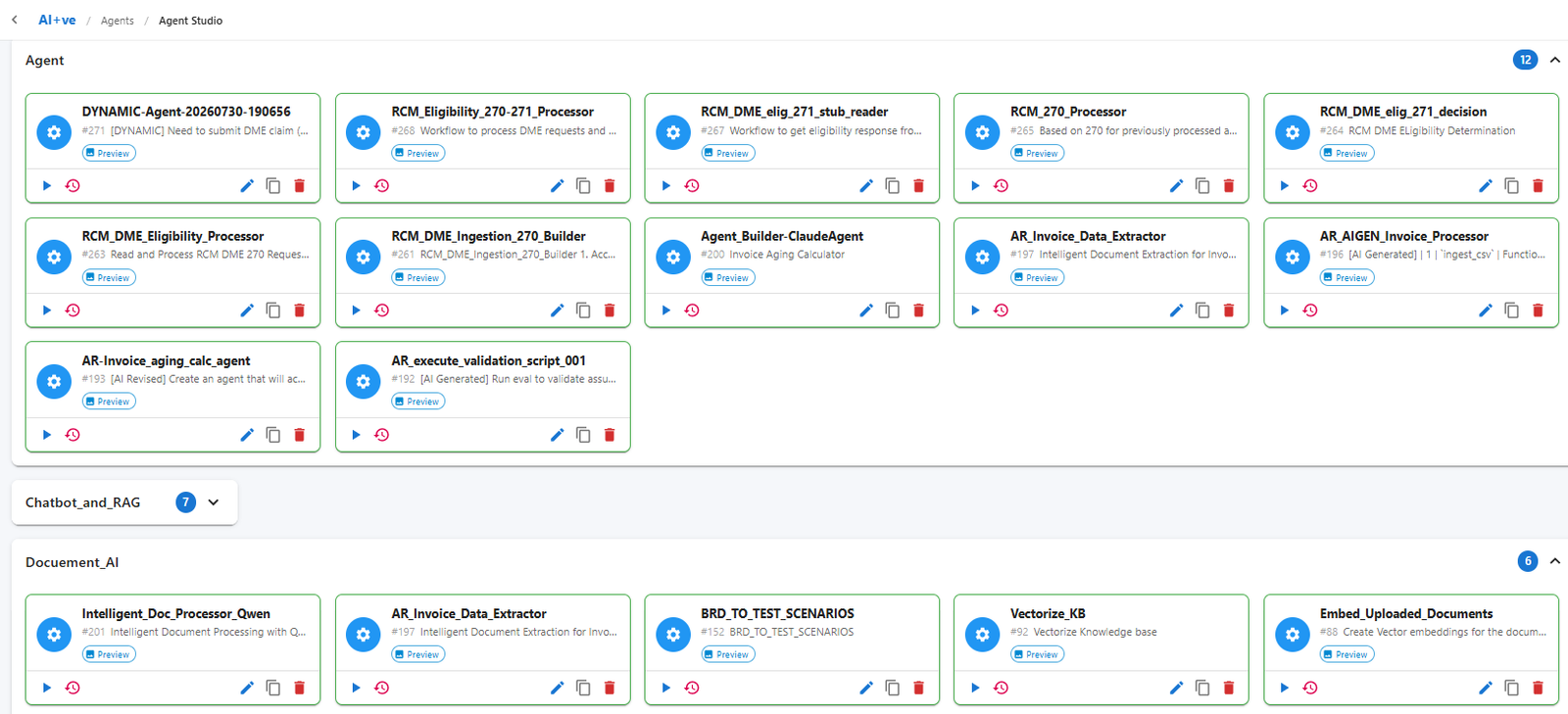
Task: Preview the Agent_Builder-ClaudeAgent agent
Action: pyautogui.click(x=728, y=277)
